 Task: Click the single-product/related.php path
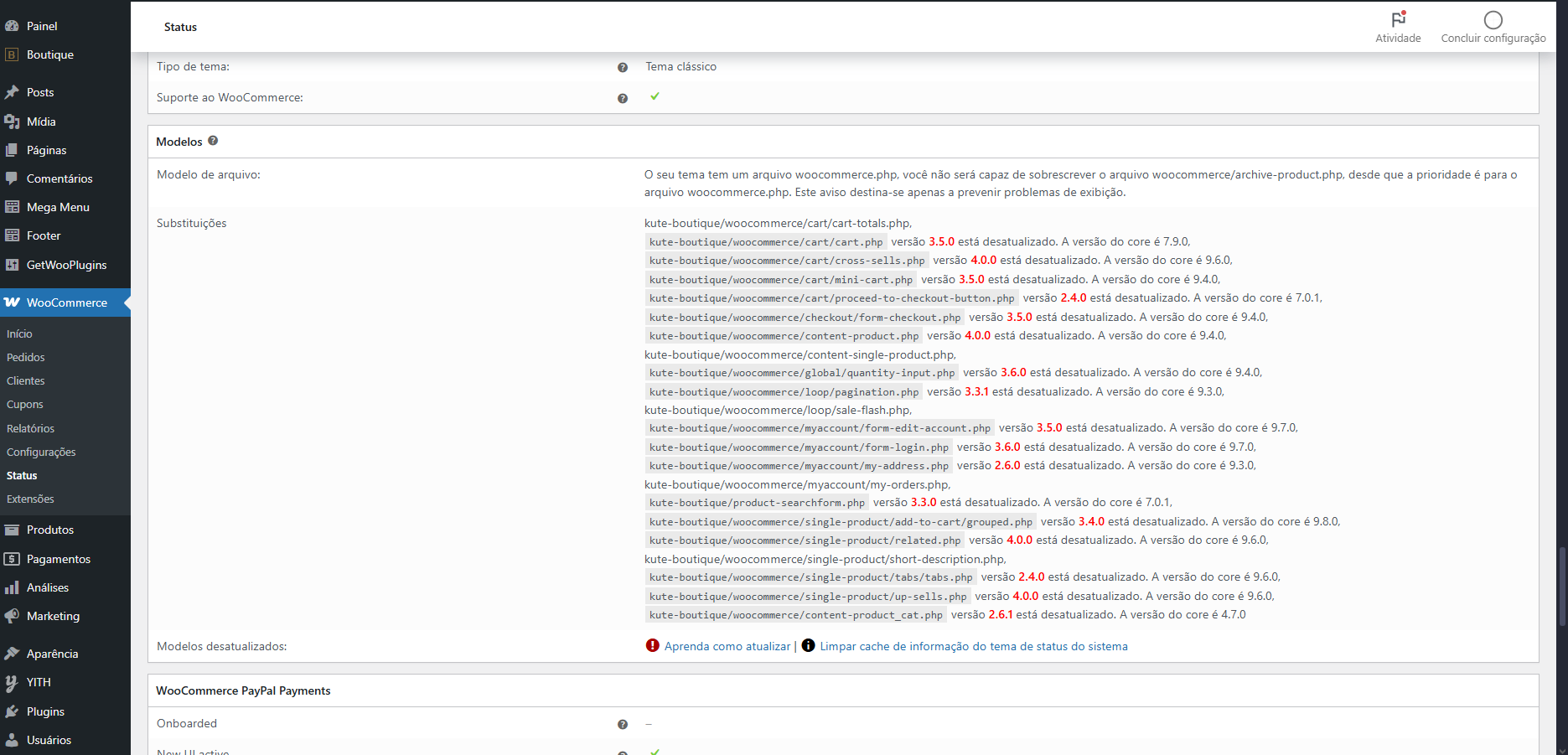[805, 540]
